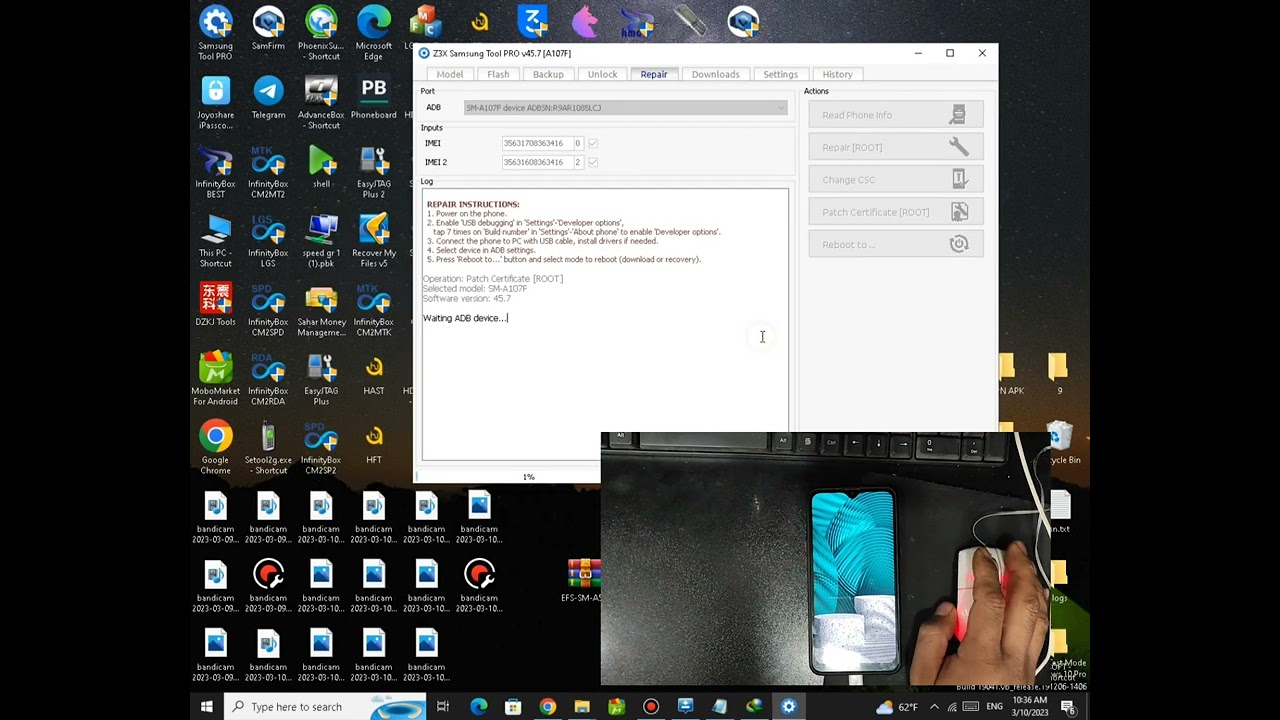Open EFS-SM-A5 WinRAR archive on desktop
Screen dimensions: 1280x720
pos(583,580)
